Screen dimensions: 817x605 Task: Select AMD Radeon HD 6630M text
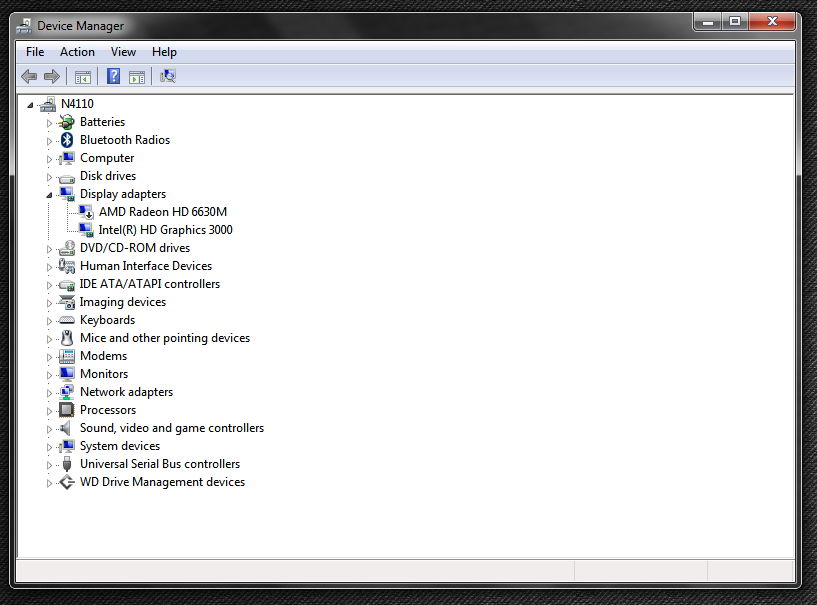click(163, 212)
